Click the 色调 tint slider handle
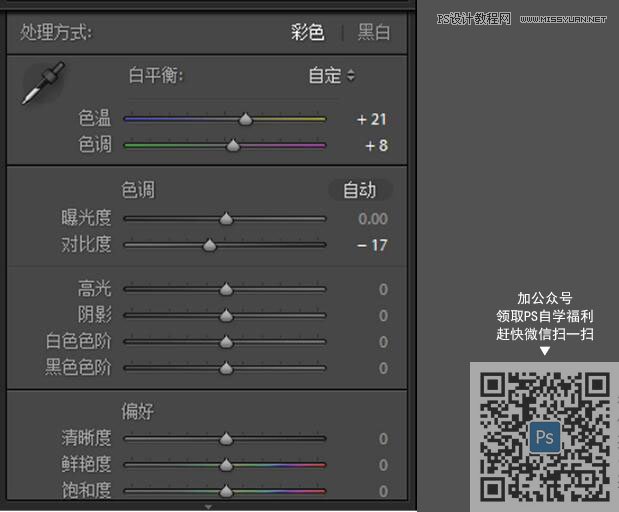 233,145
